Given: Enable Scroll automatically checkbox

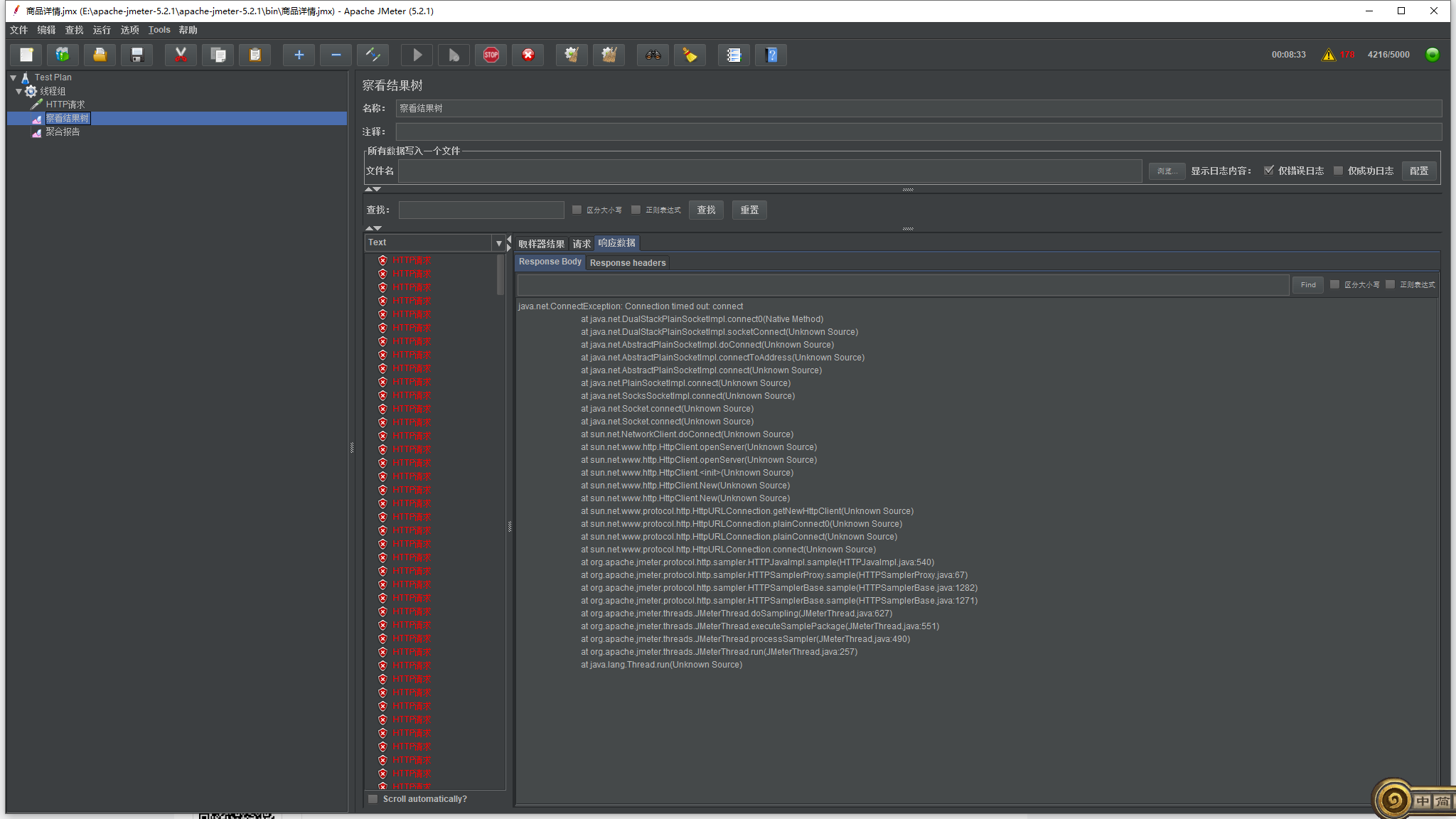Looking at the screenshot, I should (373, 799).
